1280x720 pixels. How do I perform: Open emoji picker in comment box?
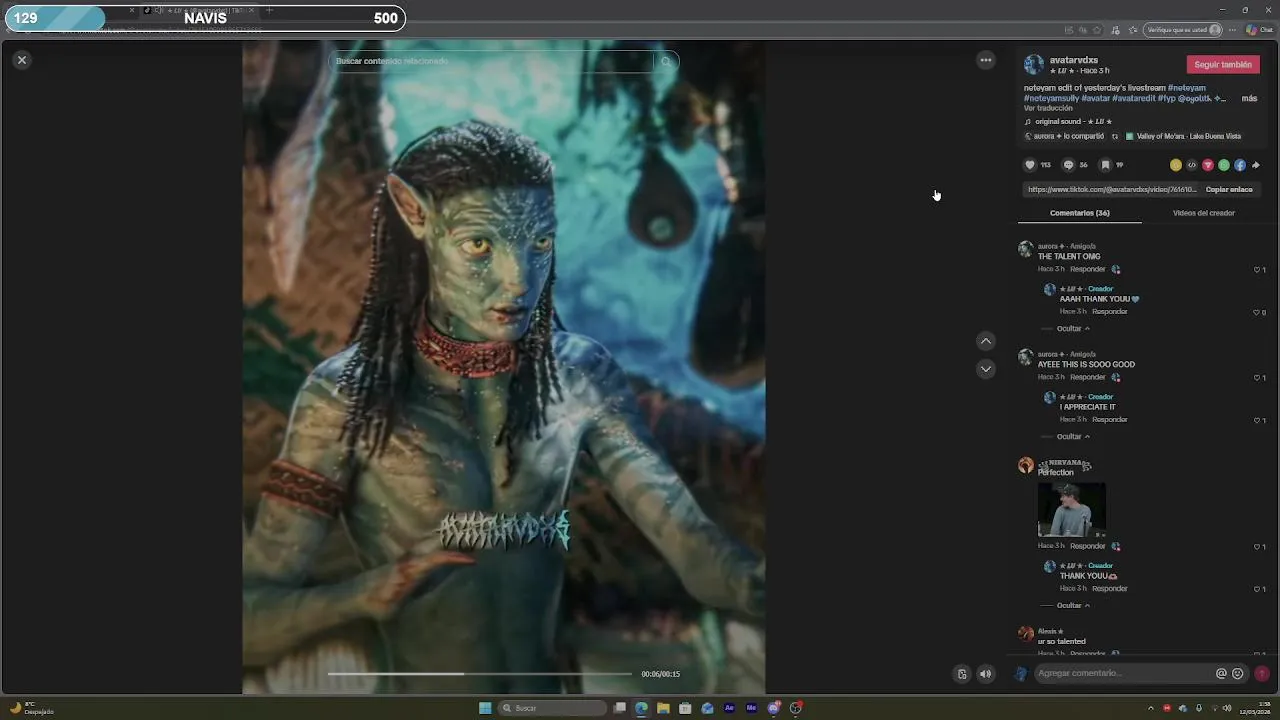coord(1238,674)
